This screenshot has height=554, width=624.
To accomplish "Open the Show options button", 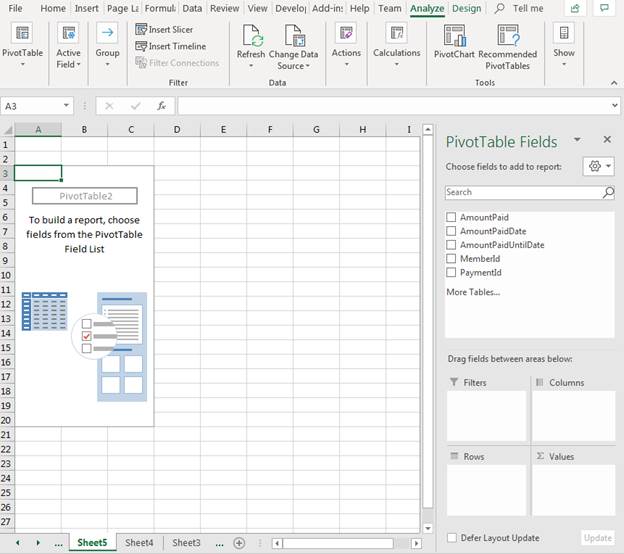I will (564, 45).
